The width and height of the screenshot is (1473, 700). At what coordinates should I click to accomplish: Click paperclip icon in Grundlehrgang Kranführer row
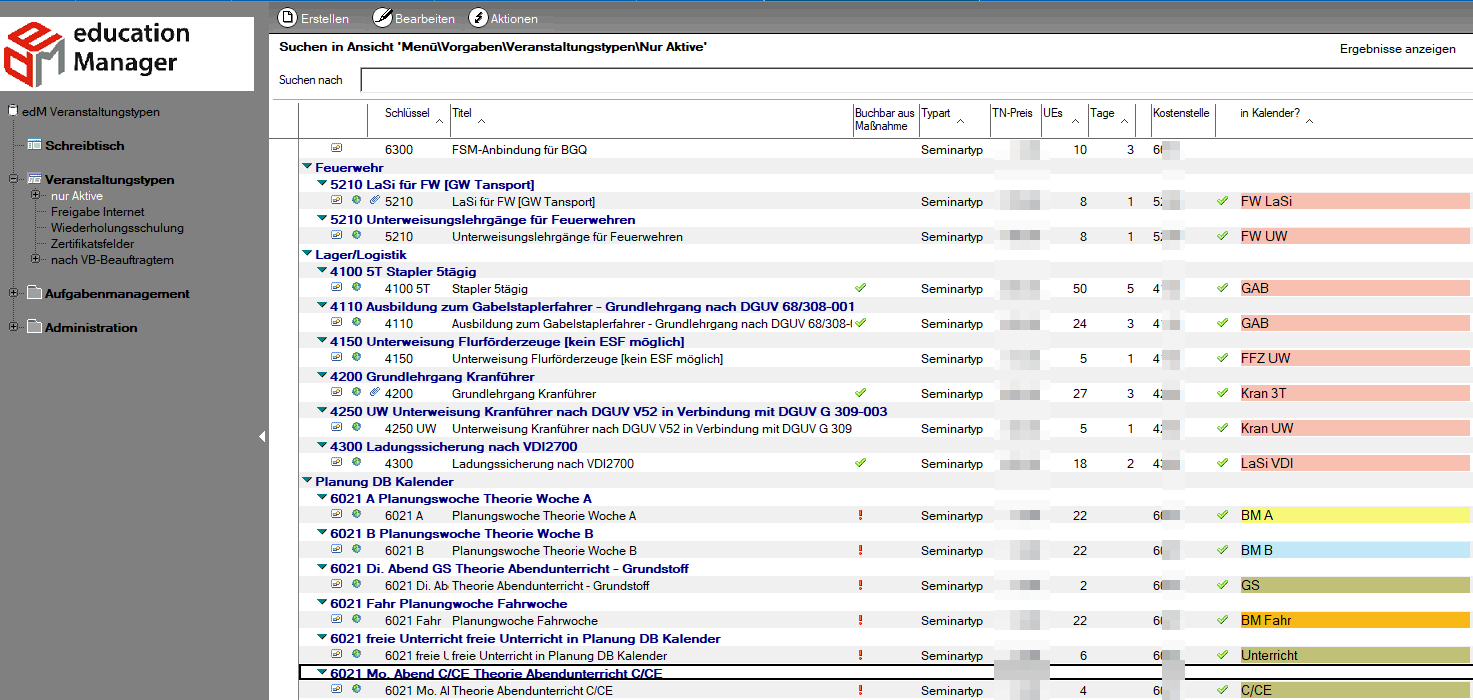click(375, 393)
